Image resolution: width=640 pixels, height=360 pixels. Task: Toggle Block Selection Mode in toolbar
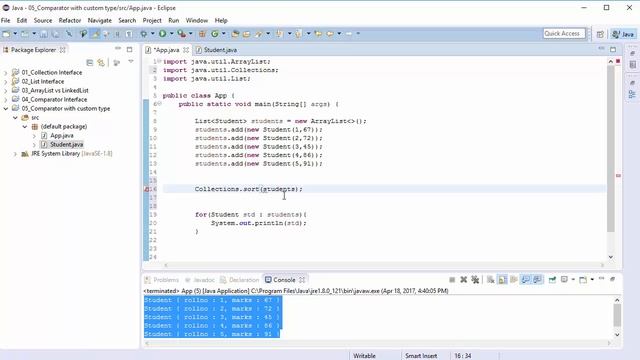tap(118, 34)
